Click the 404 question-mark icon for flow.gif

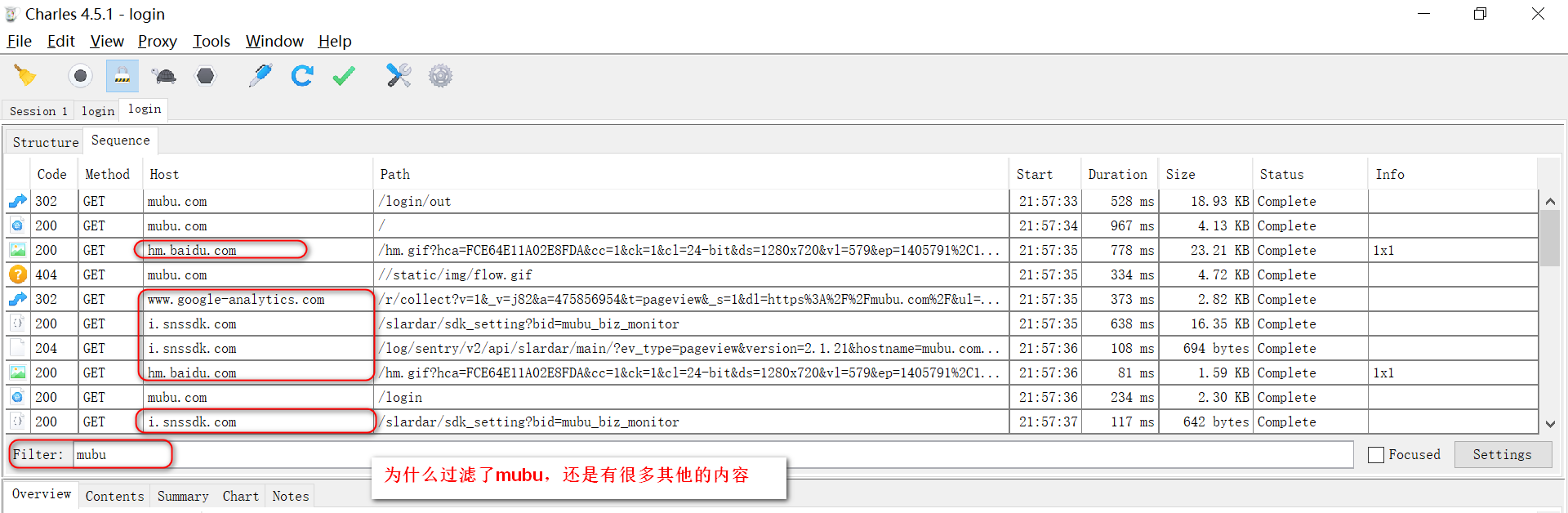tap(17, 274)
